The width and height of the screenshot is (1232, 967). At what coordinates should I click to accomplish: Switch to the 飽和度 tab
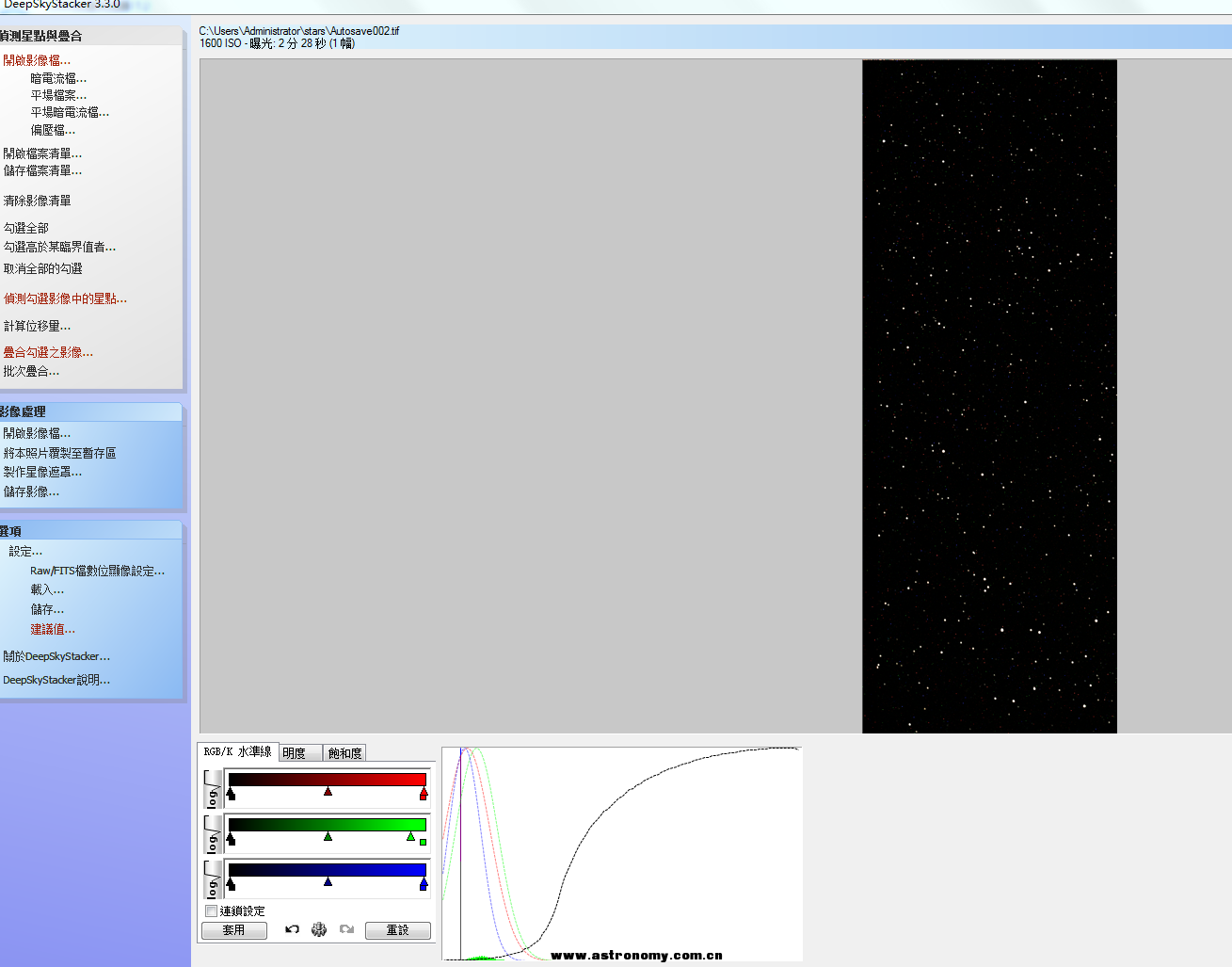pyautogui.click(x=344, y=753)
